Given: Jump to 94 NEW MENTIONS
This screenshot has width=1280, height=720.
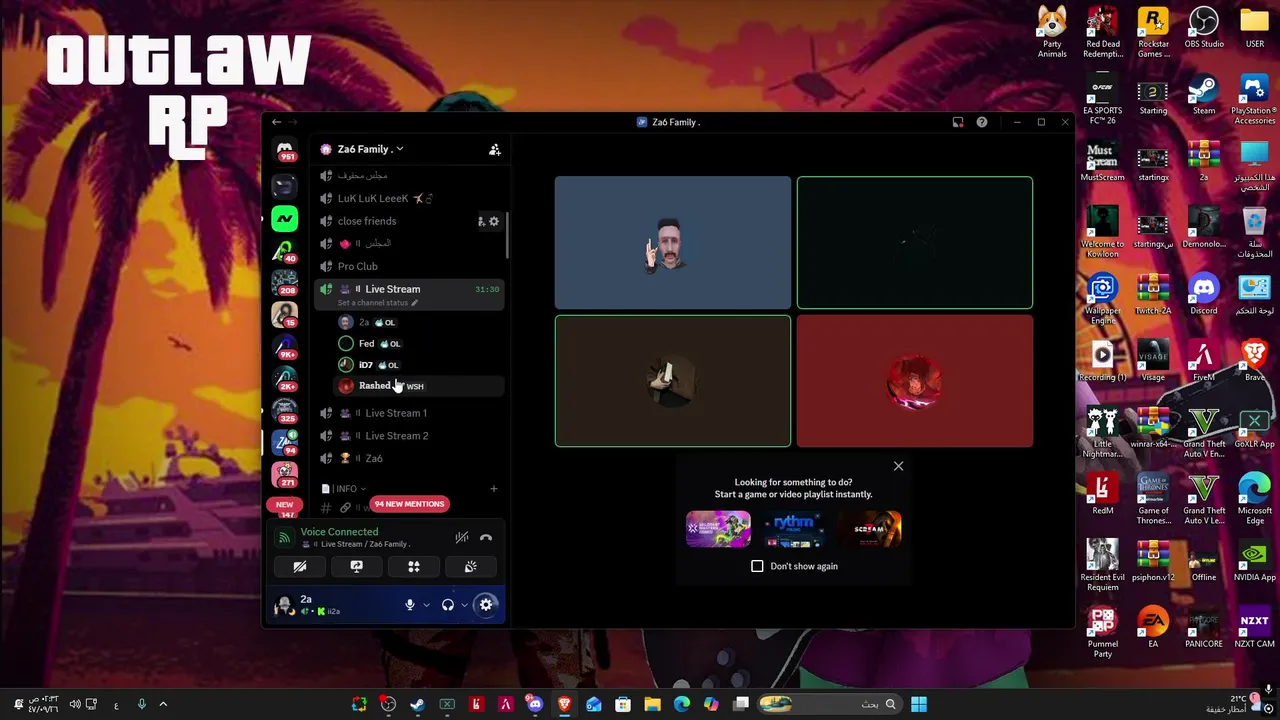Looking at the screenshot, I should click(409, 504).
